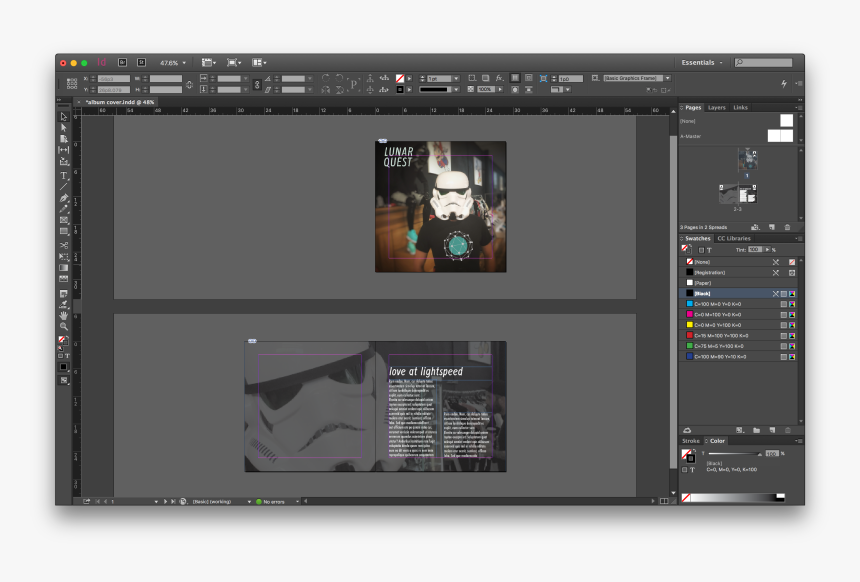Select the Rectangle tool
Viewport: 860px width, 582px height.
point(64,231)
